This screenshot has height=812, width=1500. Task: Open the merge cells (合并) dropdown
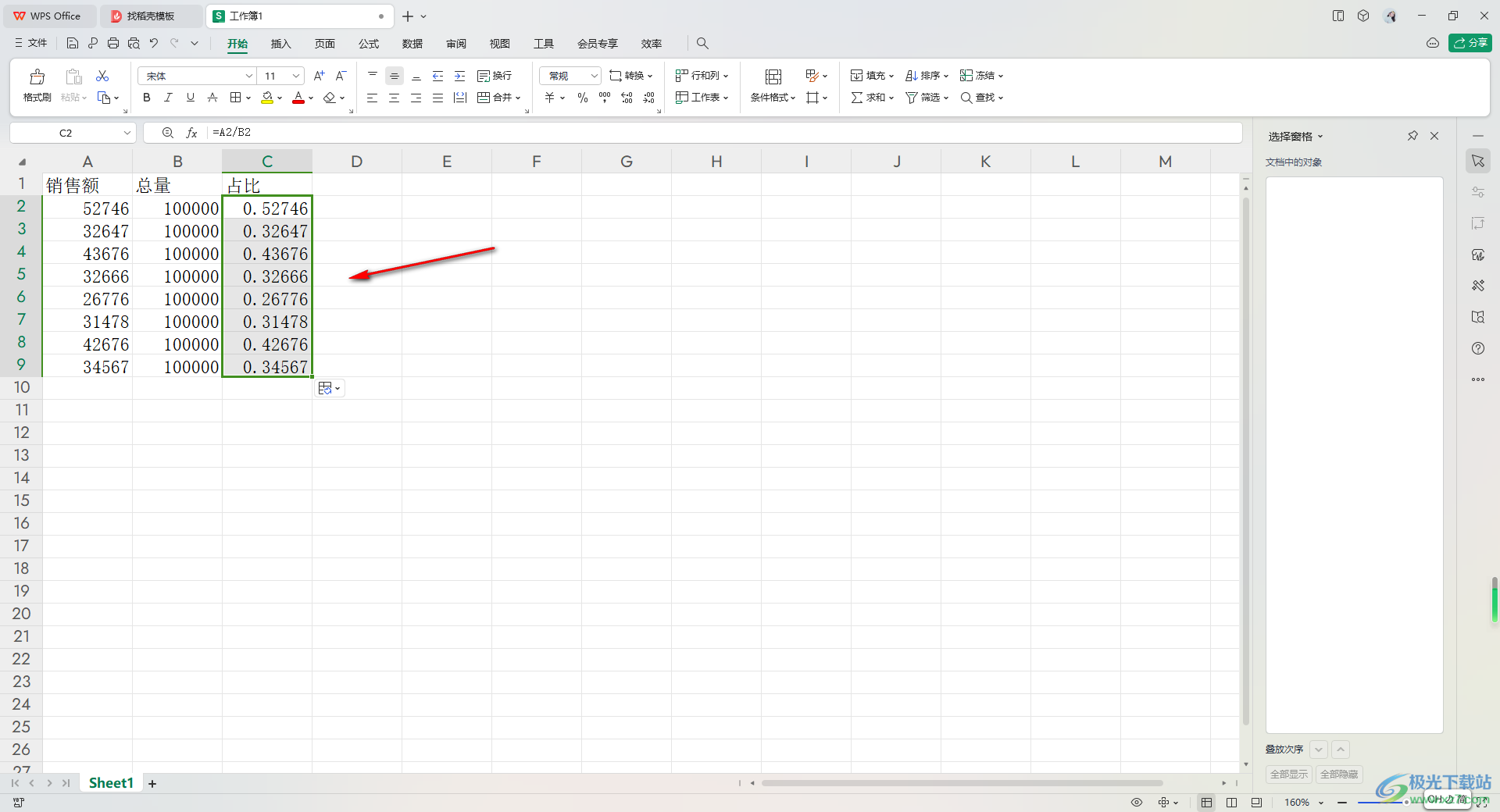pos(499,98)
